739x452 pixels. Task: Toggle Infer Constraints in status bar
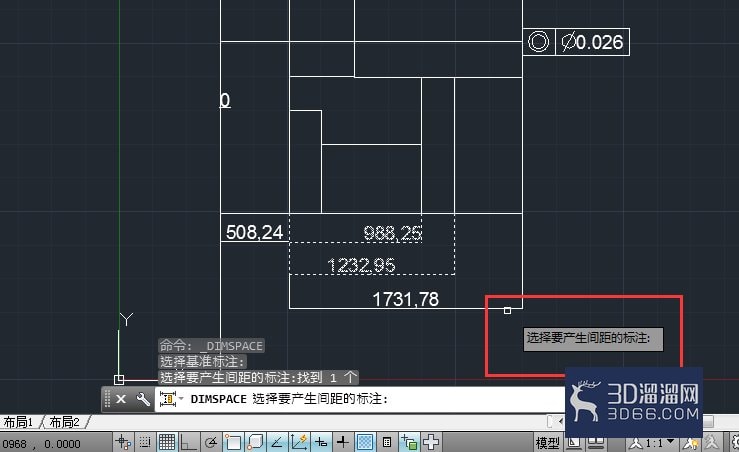coord(123,443)
